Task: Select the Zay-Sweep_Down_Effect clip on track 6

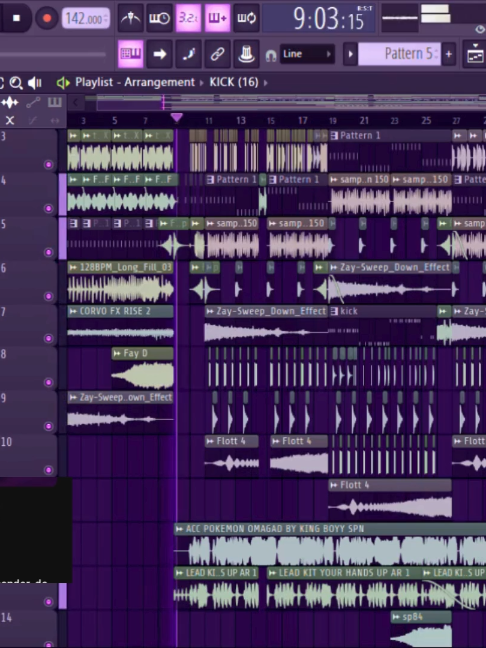Action: (x=390, y=283)
